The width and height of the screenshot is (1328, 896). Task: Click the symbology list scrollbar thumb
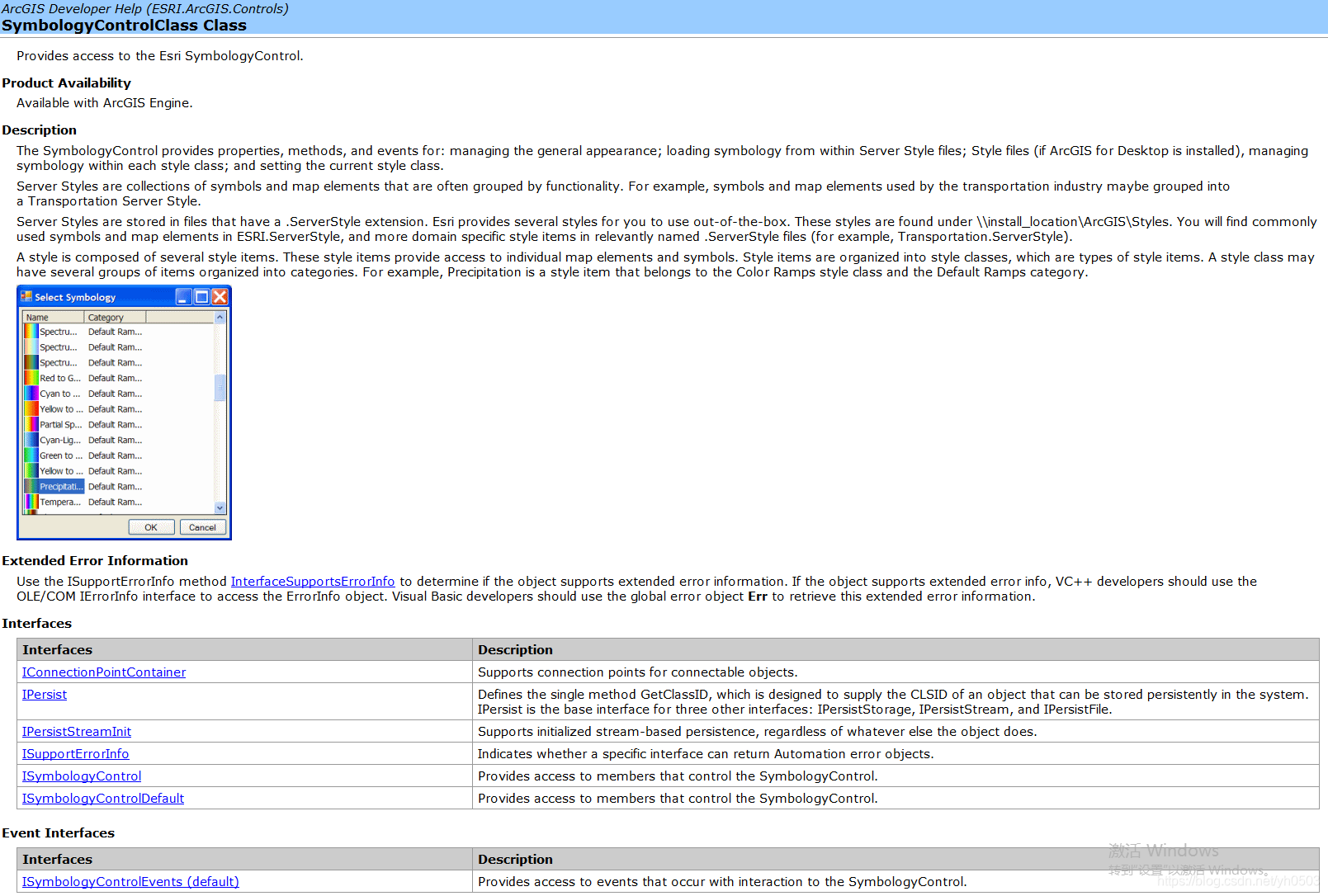220,387
